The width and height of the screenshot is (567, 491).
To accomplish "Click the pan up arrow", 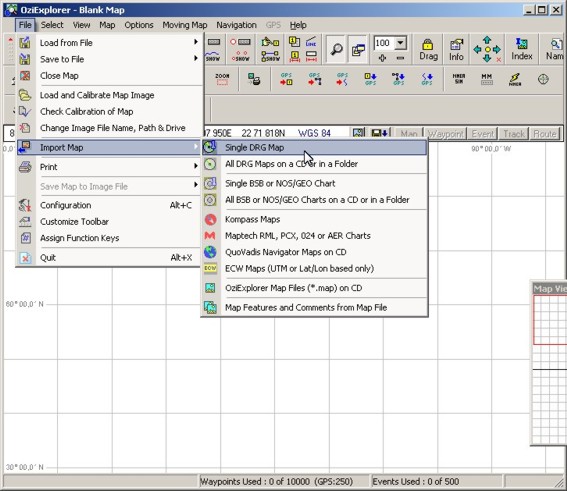I will coord(487,40).
